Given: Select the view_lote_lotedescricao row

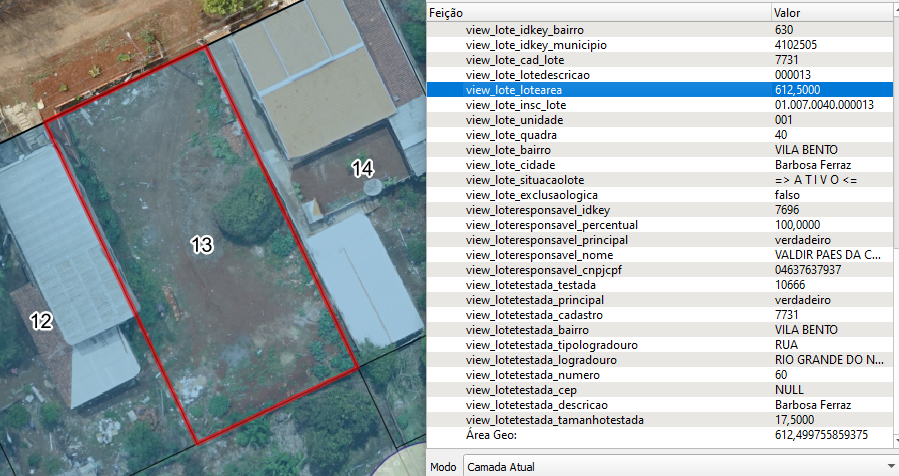Looking at the screenshot, I should click(660, 75).
